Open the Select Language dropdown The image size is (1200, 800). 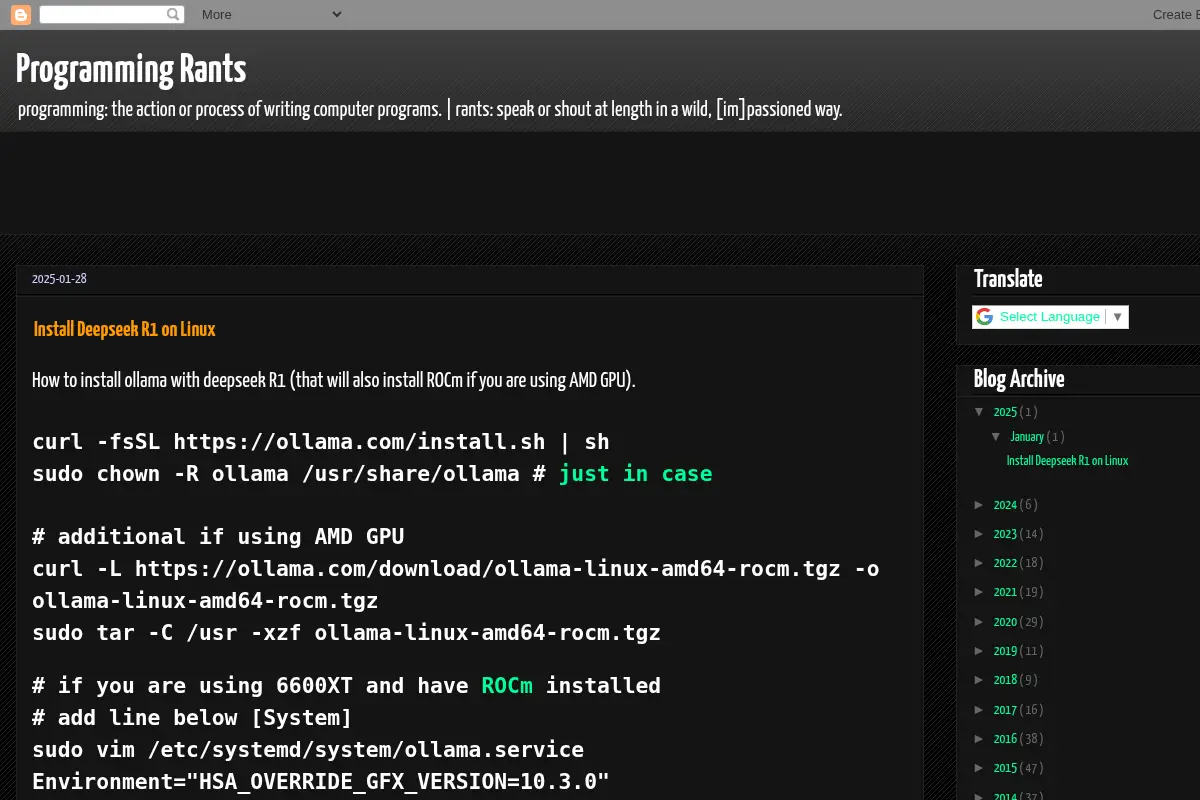pos(1051,317)
